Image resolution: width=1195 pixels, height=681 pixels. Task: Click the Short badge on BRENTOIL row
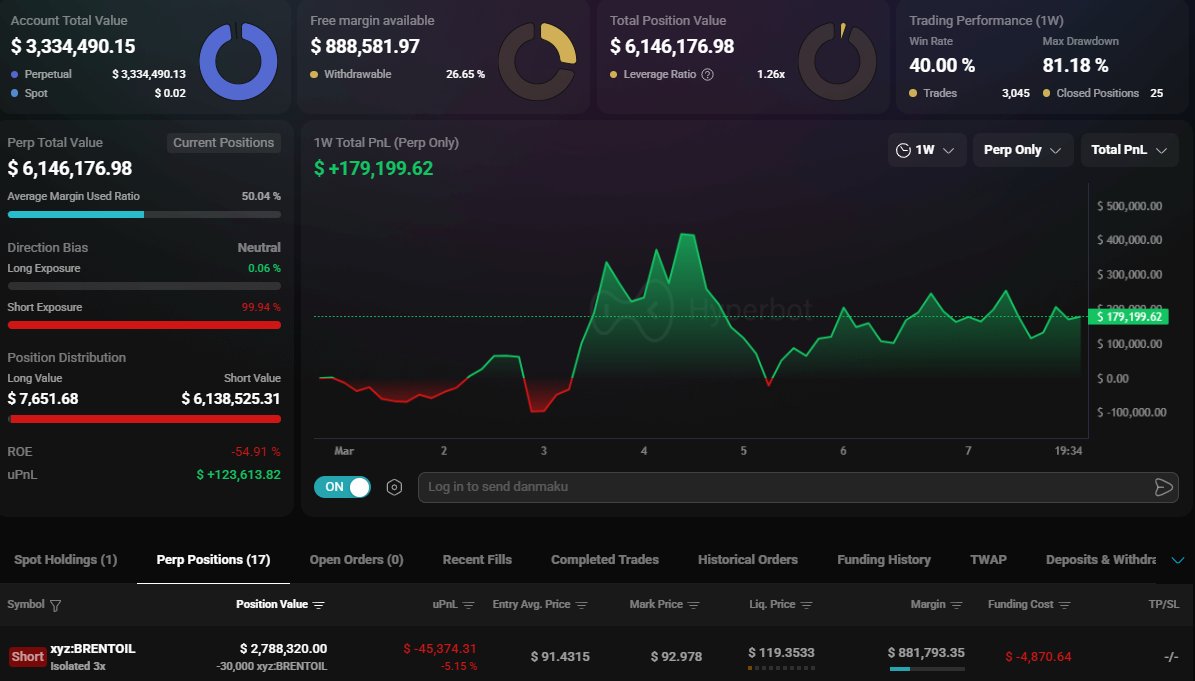pos(27,657)
